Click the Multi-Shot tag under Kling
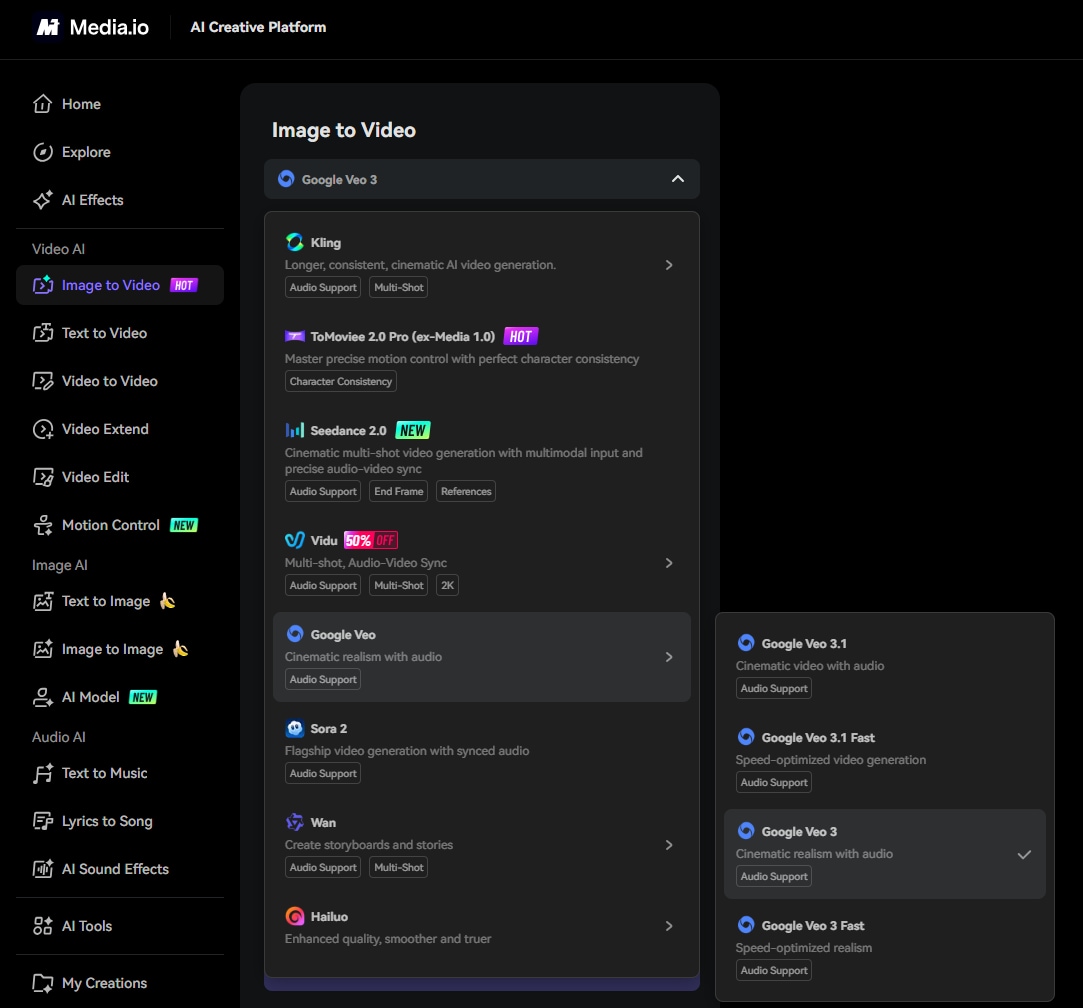The height and width of the screenshot is (1008, 1083). [x=399, y=287]
